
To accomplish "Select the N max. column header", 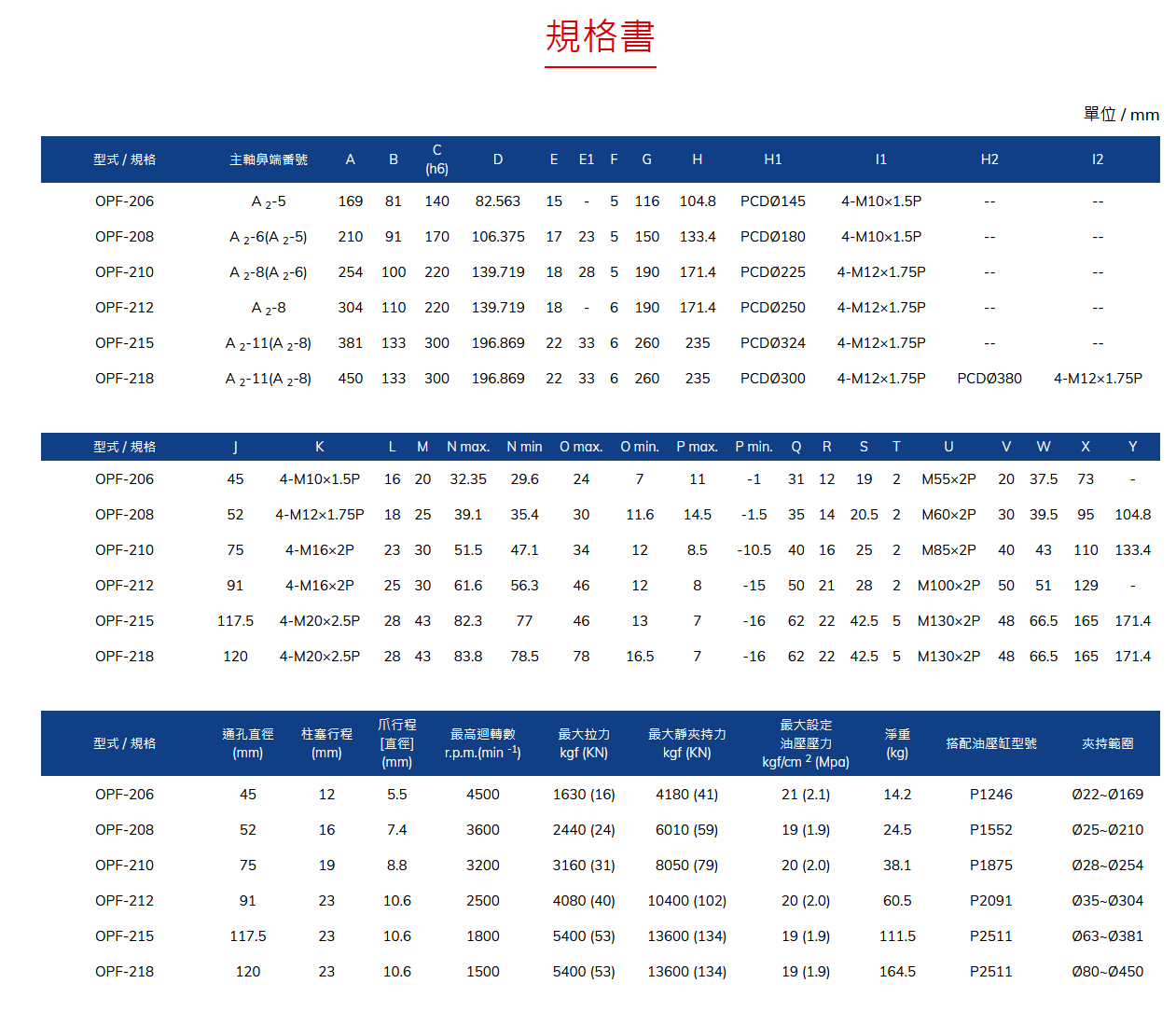I will coord(467,447).
